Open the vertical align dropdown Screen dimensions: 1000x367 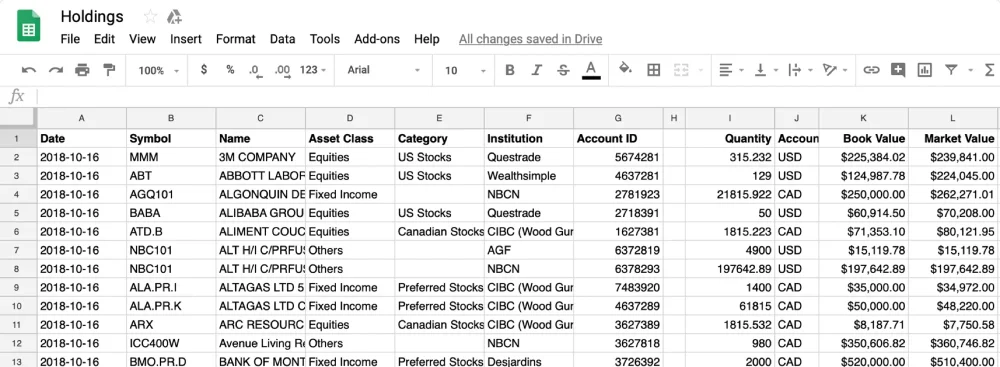[x=766, y=70]
